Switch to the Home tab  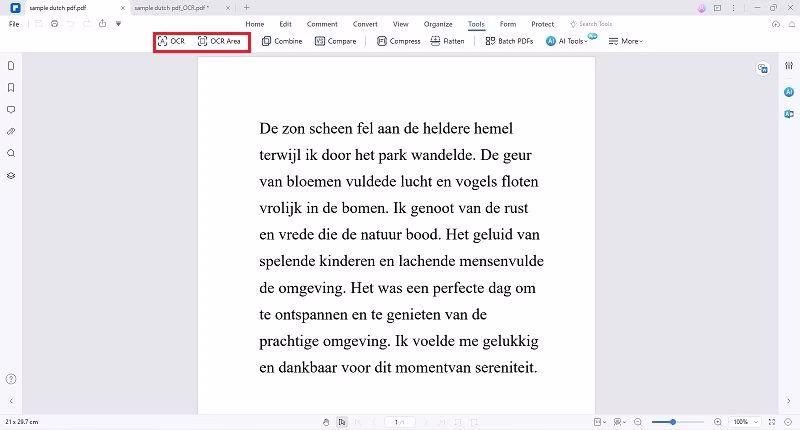tap(255, 24)
